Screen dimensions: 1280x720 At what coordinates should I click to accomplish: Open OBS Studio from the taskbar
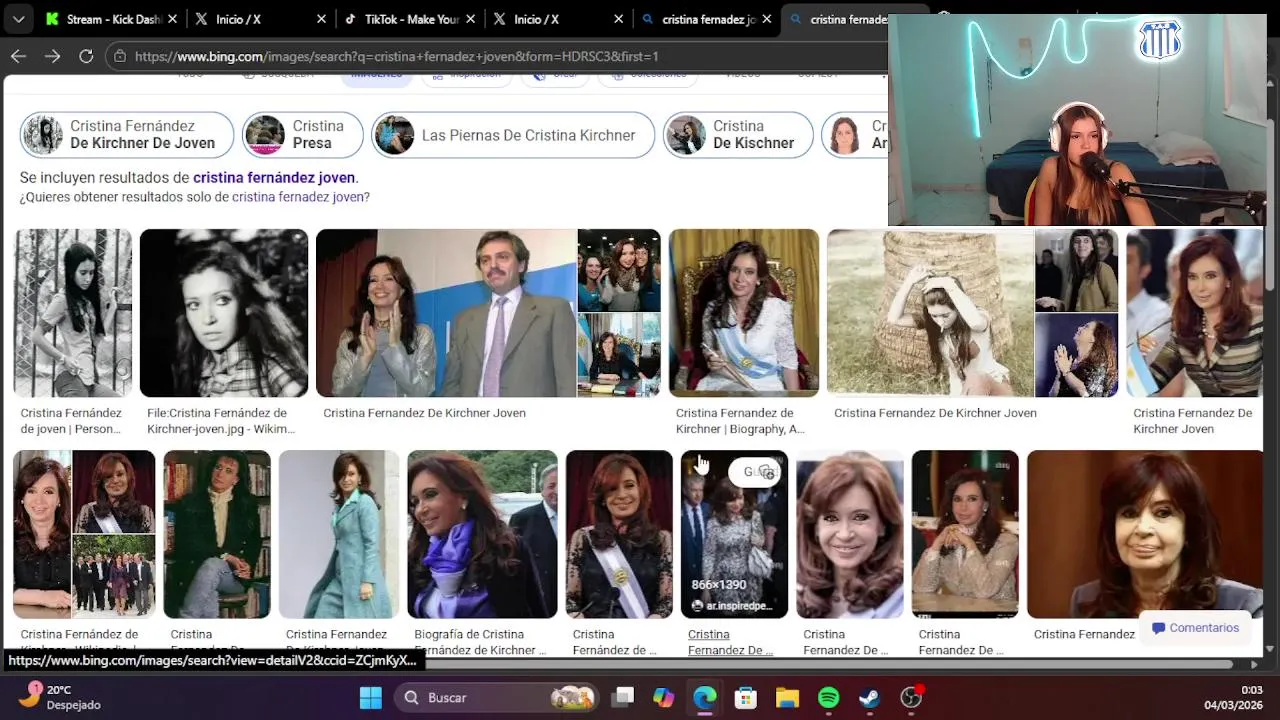coord(911,698)
